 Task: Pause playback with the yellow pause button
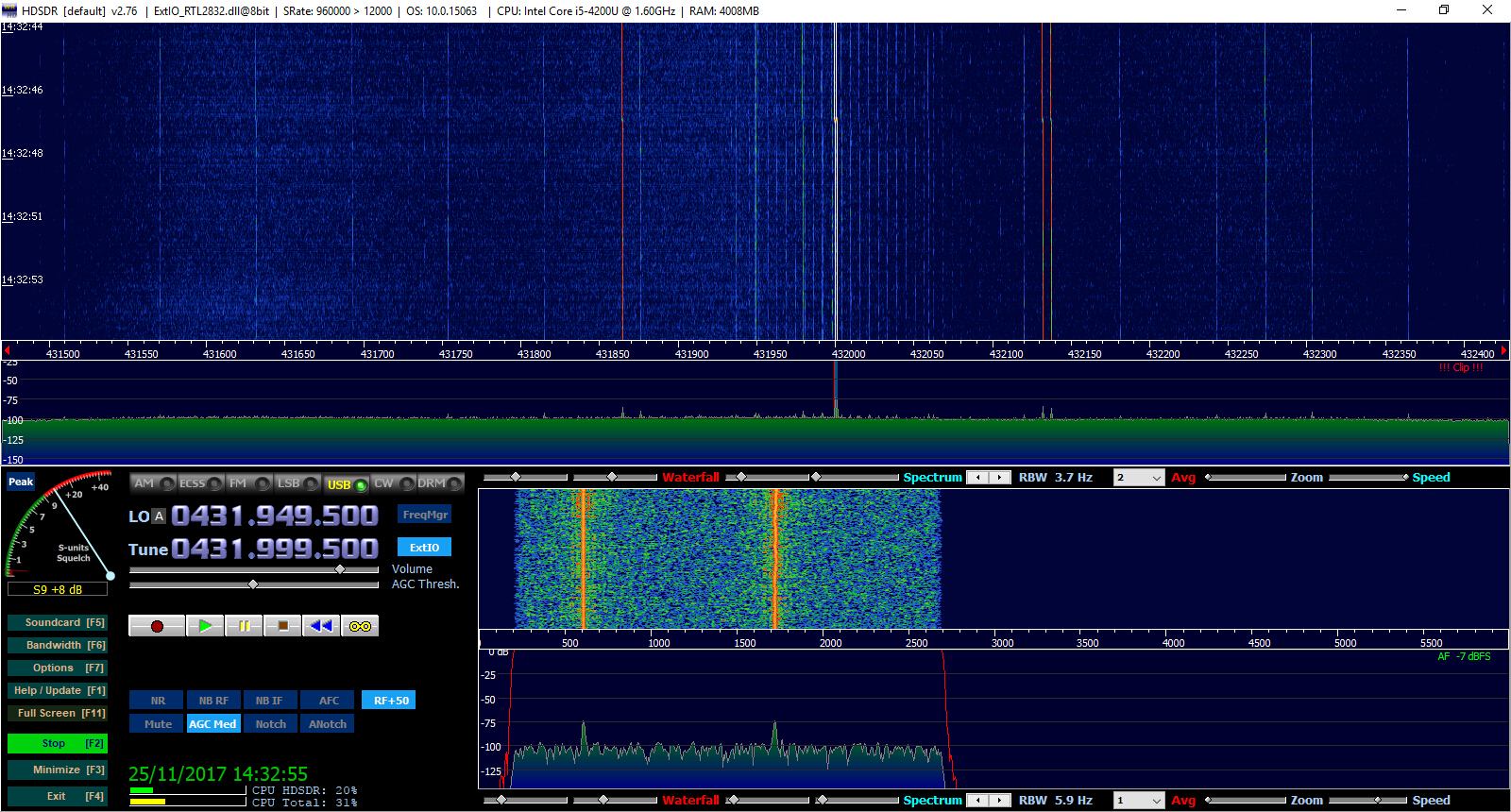(x=244, y=626)
